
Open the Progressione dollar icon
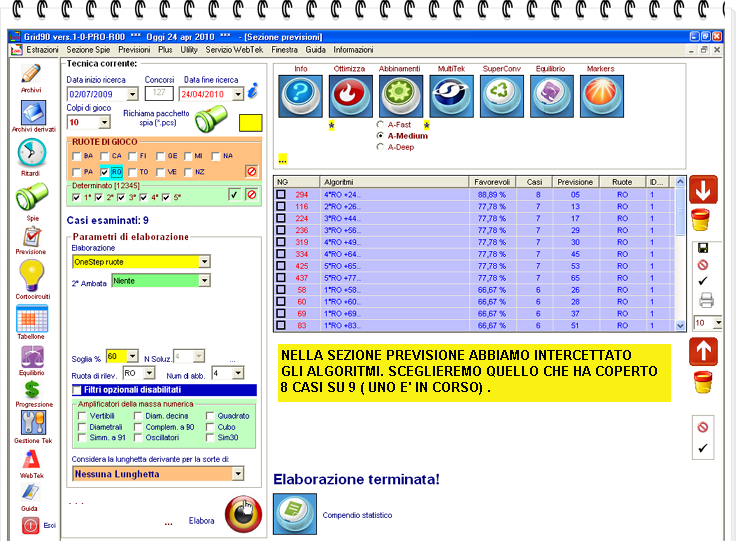coord(32,389)
